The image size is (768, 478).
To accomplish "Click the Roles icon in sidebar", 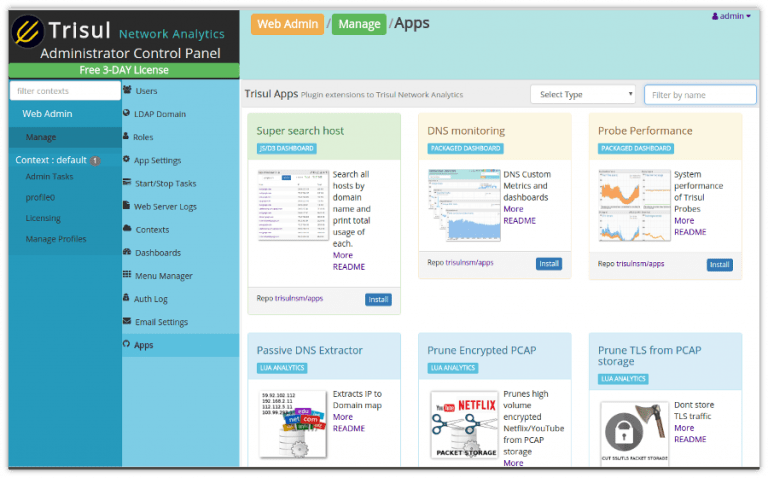I will click(127, 137).
